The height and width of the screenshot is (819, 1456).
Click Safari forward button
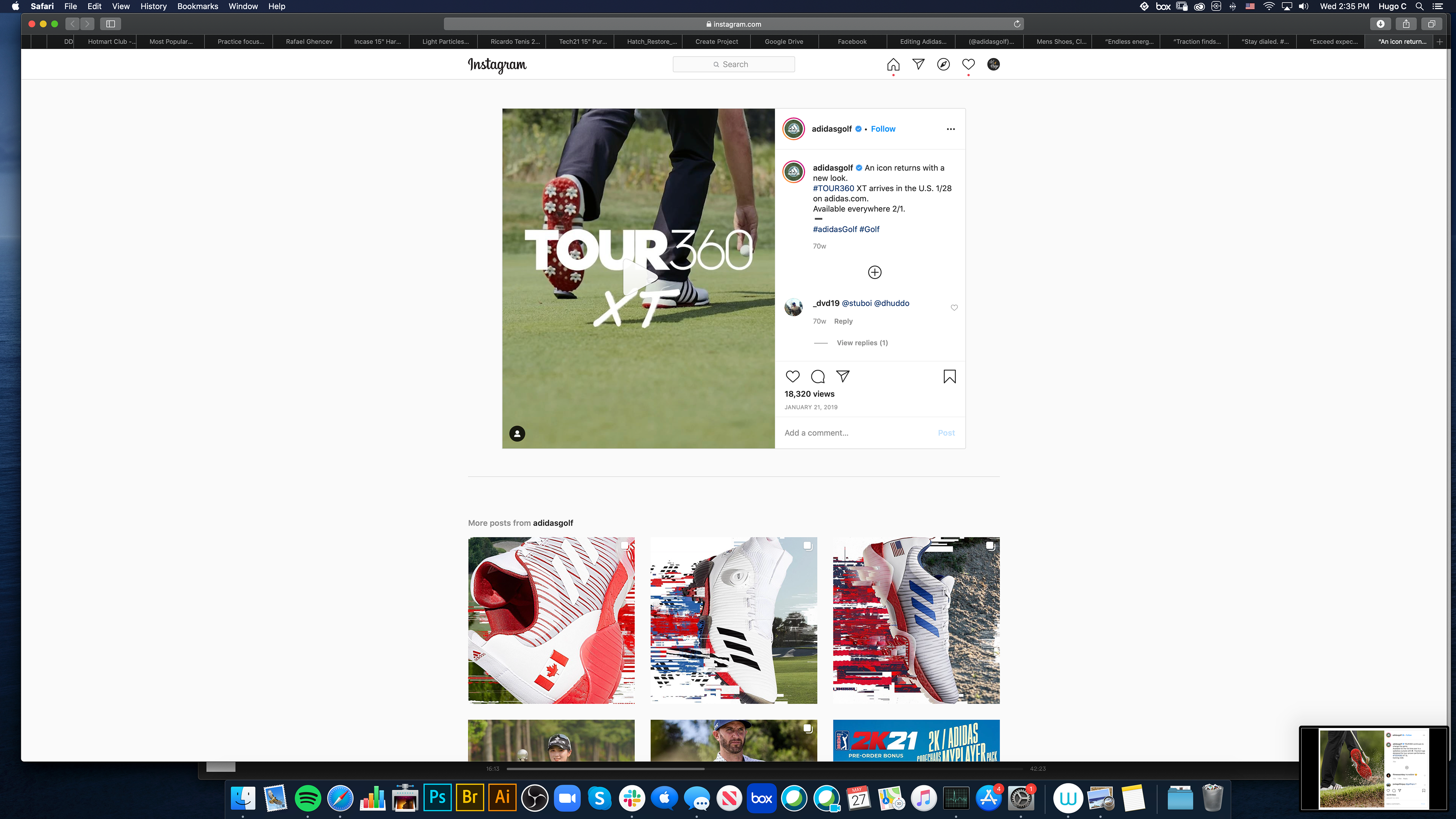(x=87, y=24)
